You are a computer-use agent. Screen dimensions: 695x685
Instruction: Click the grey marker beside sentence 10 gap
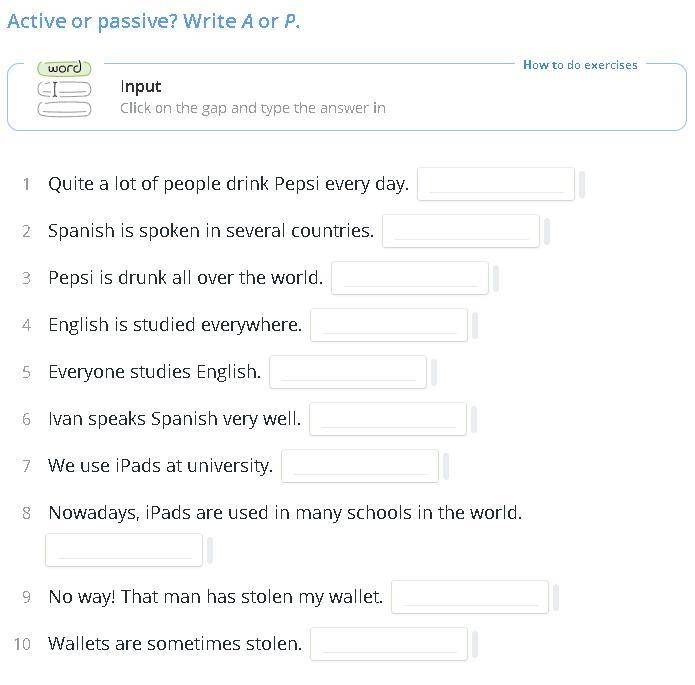[x=475, y=644]
